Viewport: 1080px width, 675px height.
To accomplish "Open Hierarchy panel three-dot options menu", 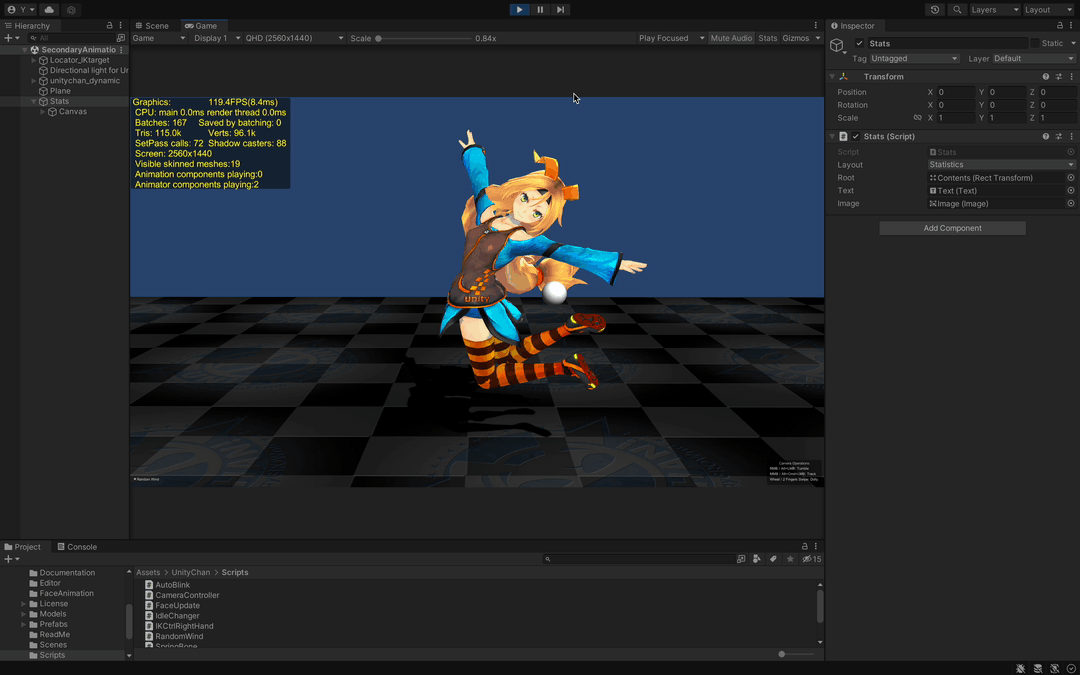I will [x=121, y=25].
